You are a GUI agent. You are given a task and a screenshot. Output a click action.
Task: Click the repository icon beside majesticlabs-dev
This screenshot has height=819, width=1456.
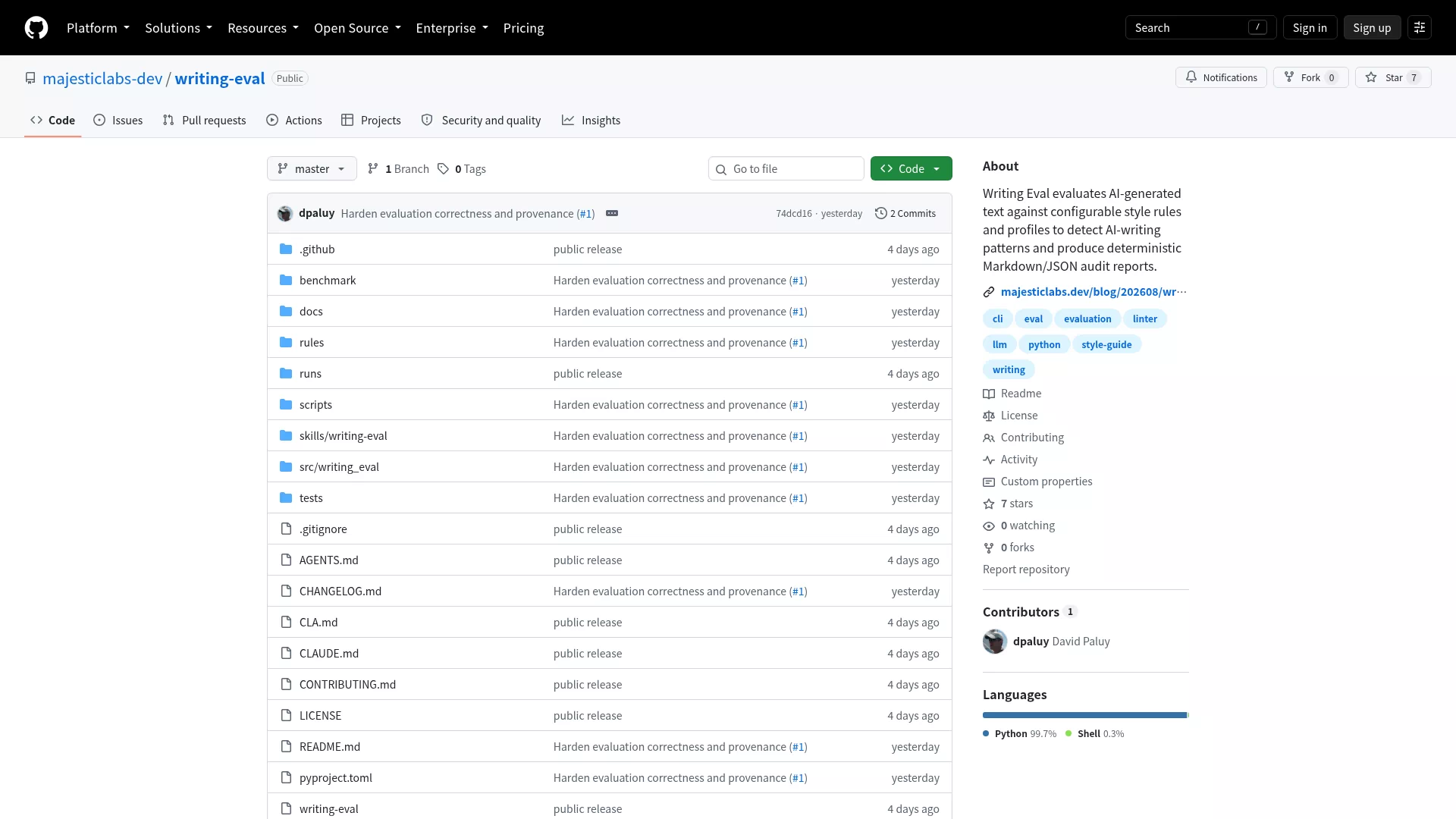click(x=30, y=79)
